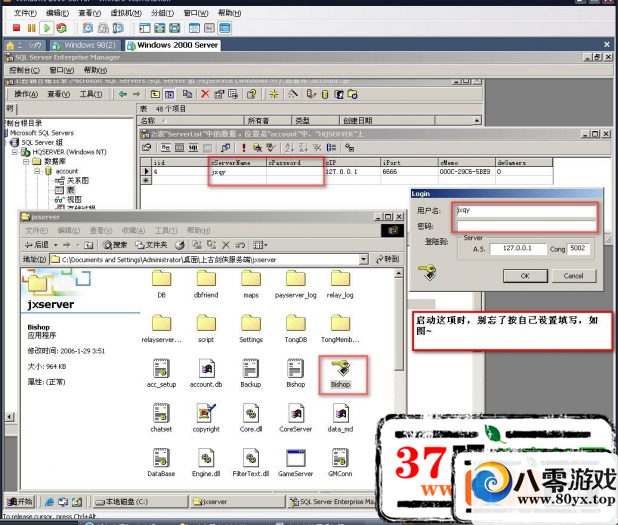This screenshot has height=525, width=618.
Task: Click the Cong port field 5002
Action: coord(578,249)
